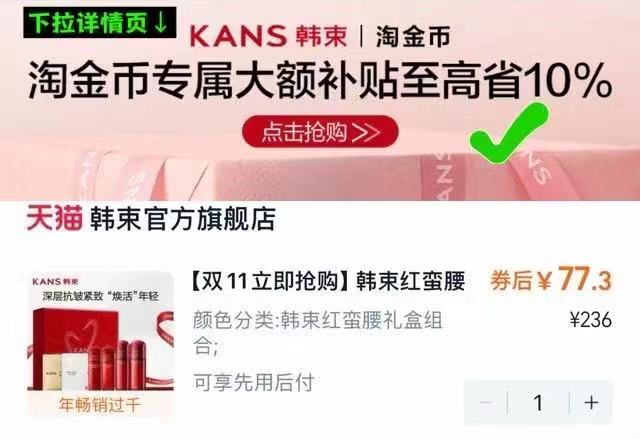Image resolution: width=640 pixels, height=439 pixels.
Task: Open the 双11立即抢购 韩束红蛮腰 product title
Action: click(328, 281)
